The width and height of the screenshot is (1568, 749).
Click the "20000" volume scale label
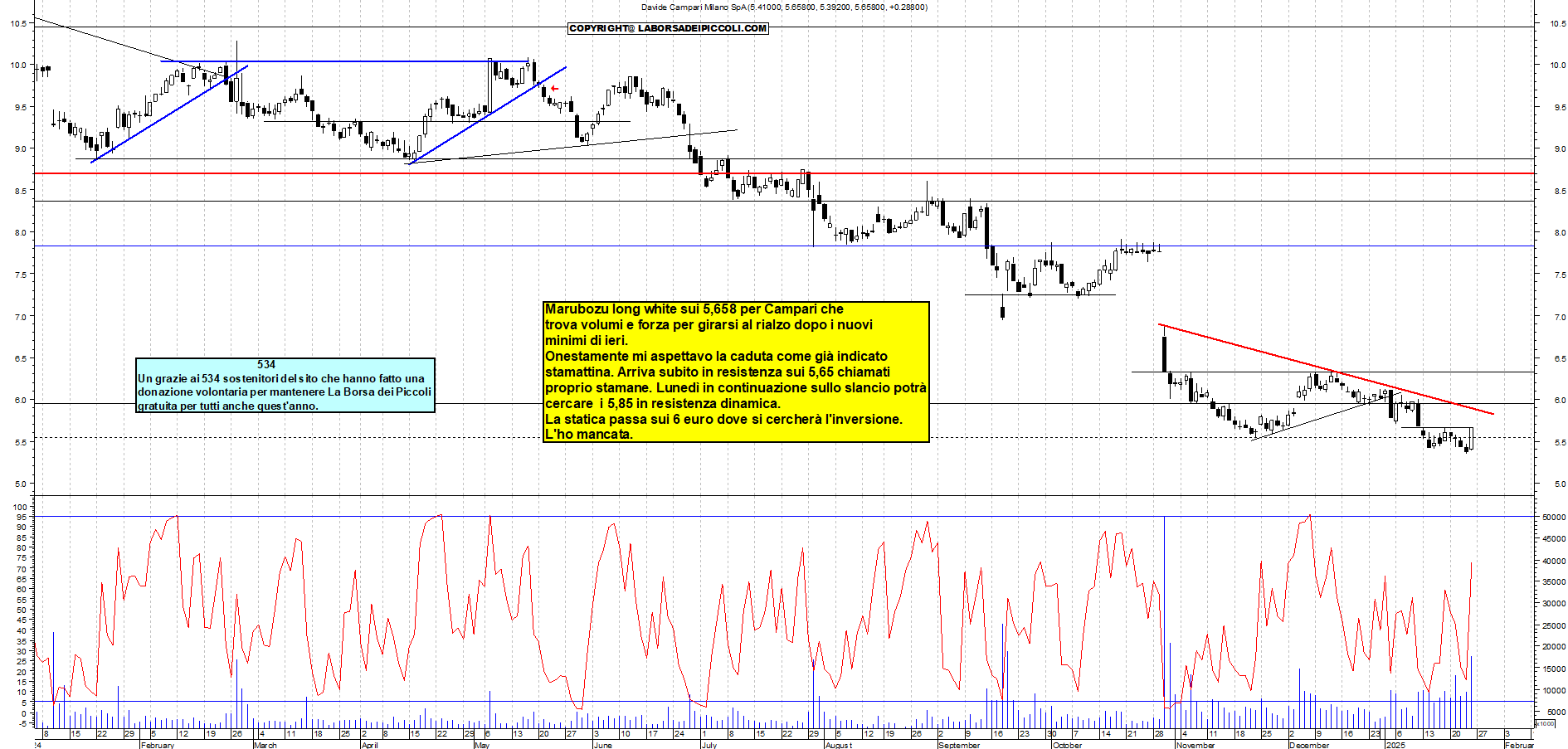[1554, 647]
